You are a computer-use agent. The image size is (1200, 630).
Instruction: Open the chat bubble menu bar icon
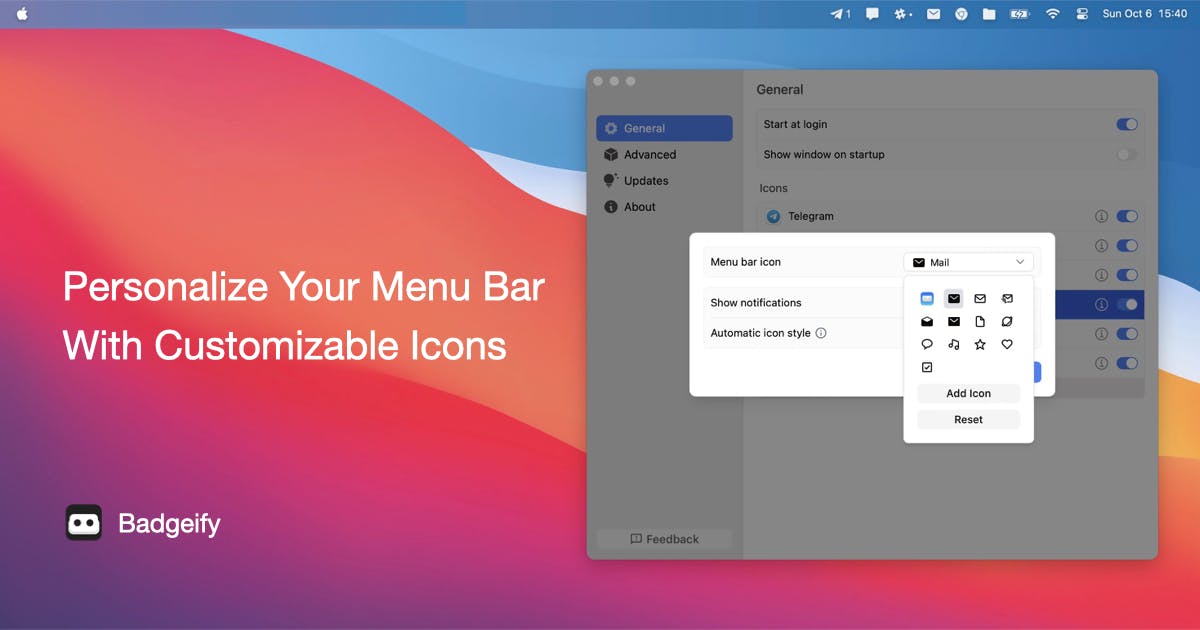(872, 14)
